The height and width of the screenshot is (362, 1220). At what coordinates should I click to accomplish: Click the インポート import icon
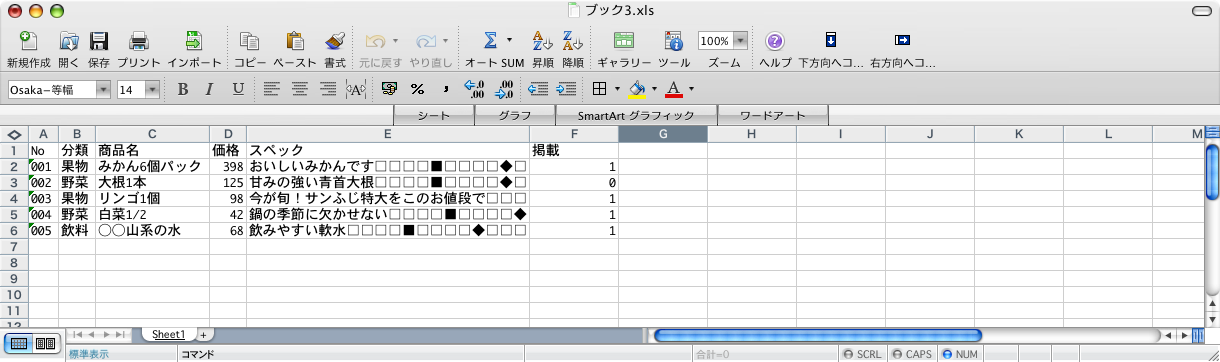194,41
